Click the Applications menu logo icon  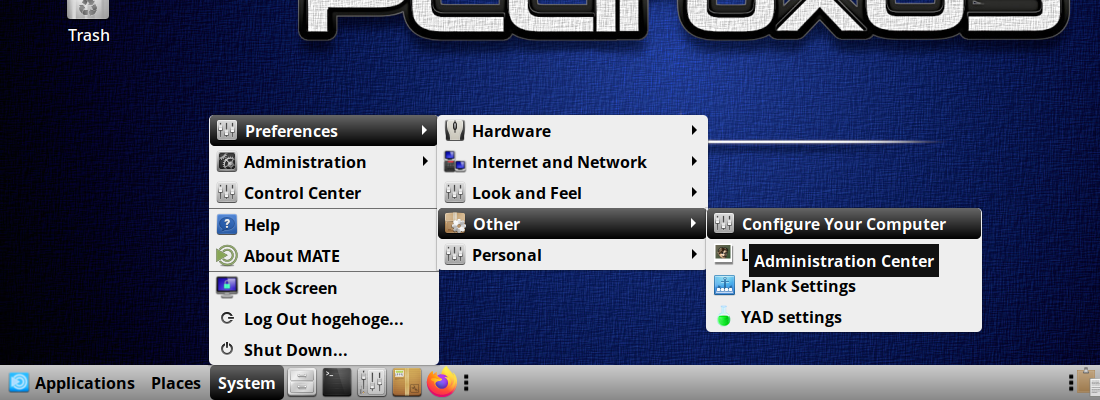pyautogui.click(x=19, y=383)
